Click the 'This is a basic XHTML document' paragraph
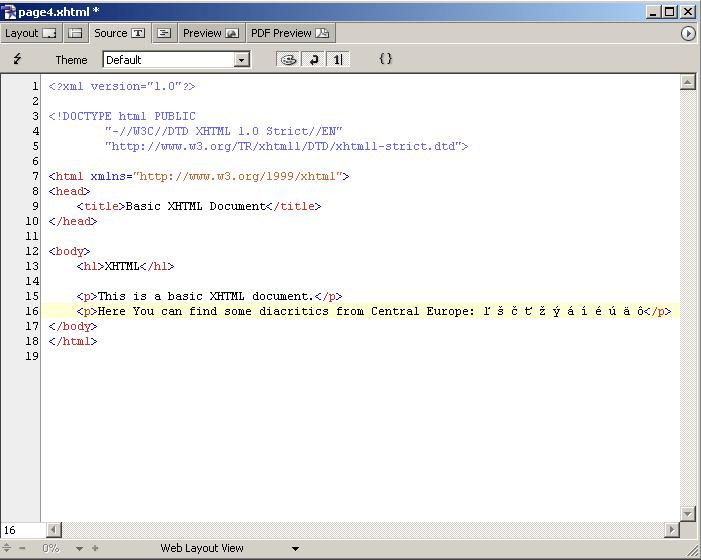 coord(209,296)
